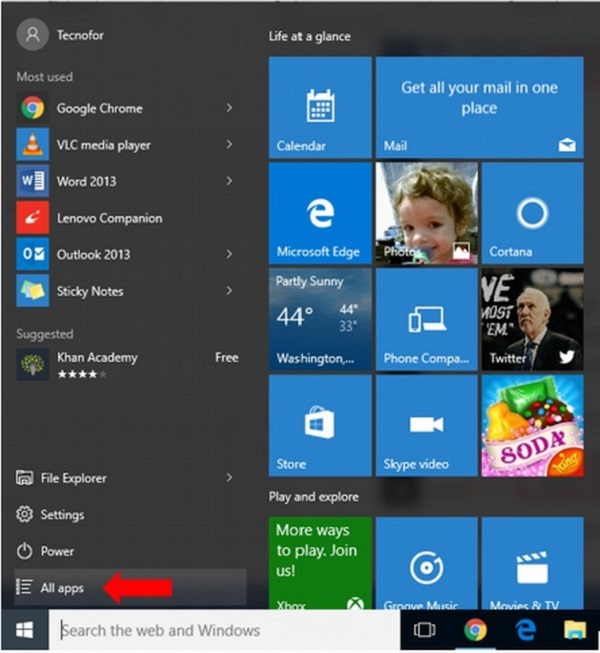Open the Groove Music tile
Screen dimensions: 600x653
pyautogui.click(x=427, y=563)
